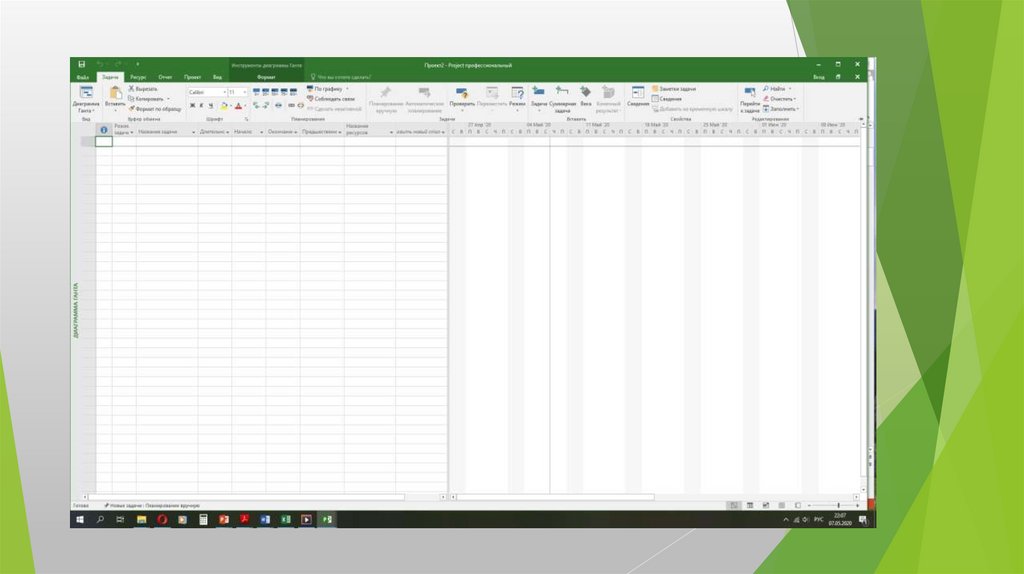Open Название задачи column filter arrow
Viewport: 1024px width, 574px height.
[193, 133]
